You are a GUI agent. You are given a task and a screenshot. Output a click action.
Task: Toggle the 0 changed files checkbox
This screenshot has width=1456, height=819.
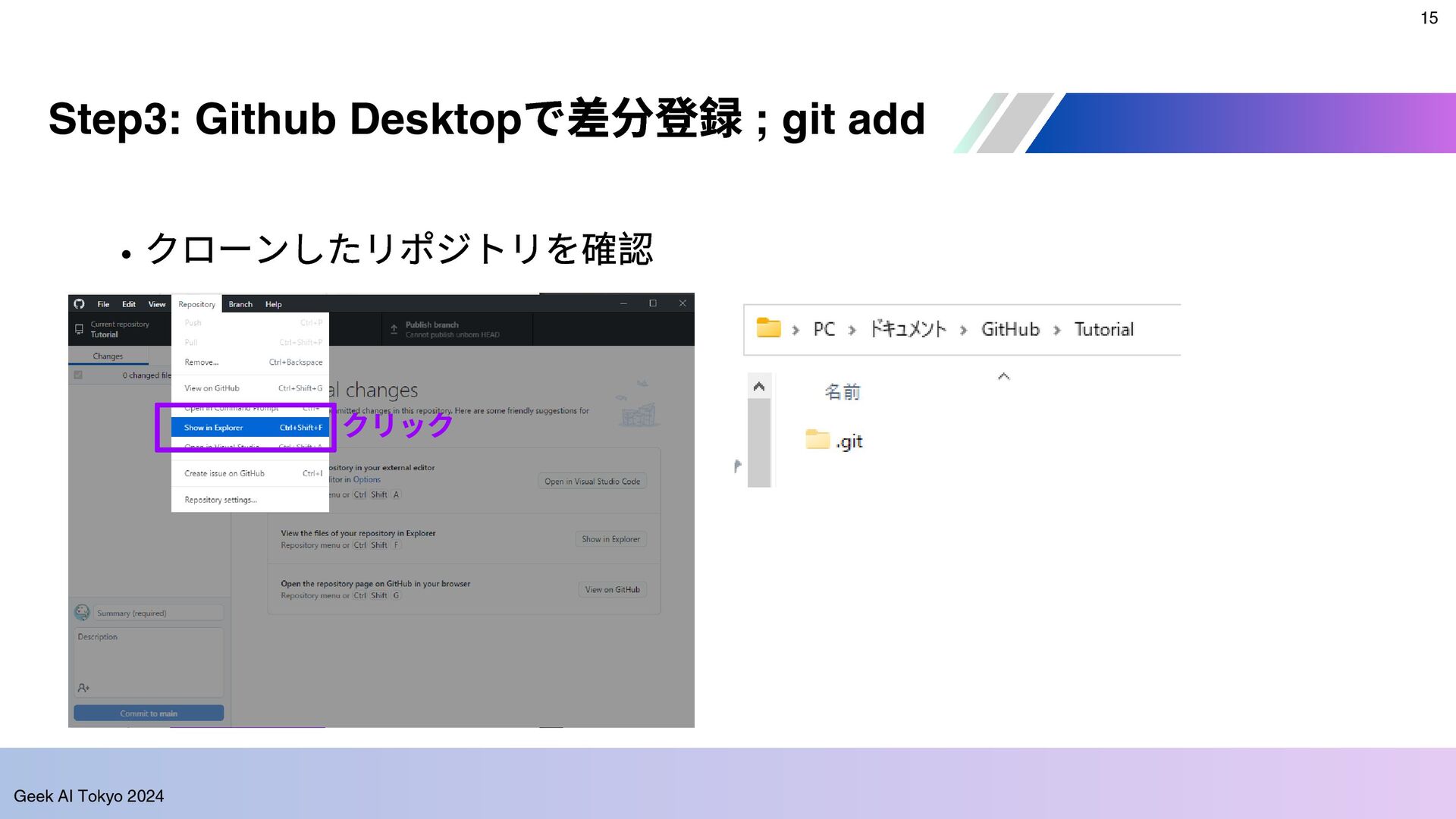[78, 375]
